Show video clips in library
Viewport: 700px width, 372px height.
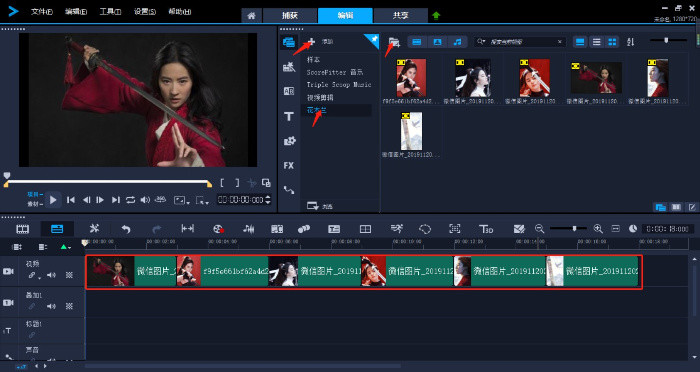[417, 42]
